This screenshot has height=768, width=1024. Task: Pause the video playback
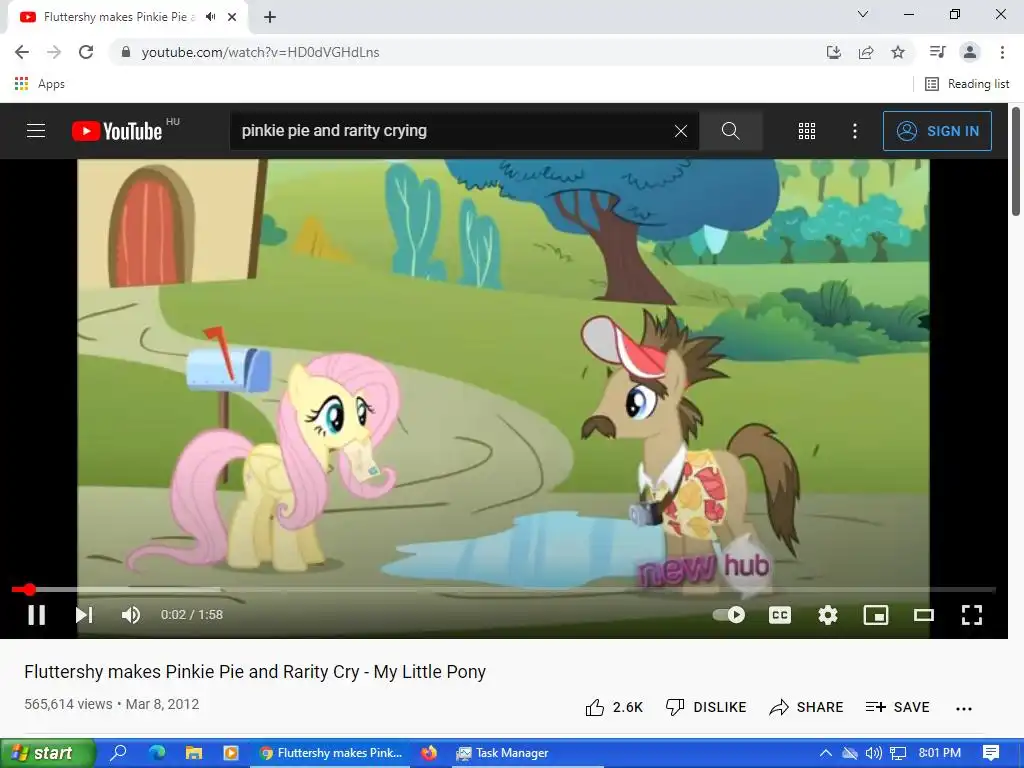point(37,615)
